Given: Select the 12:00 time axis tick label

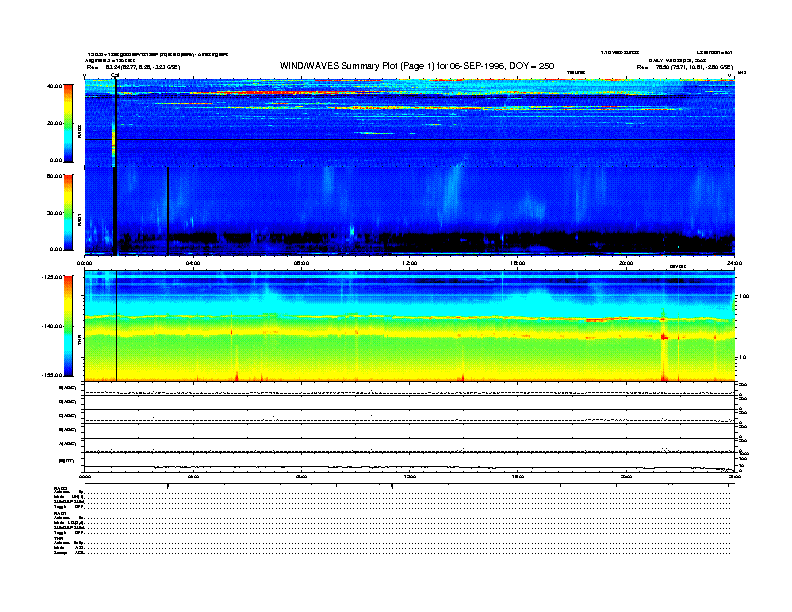Looking at the screenshot, I should point(409,263).
